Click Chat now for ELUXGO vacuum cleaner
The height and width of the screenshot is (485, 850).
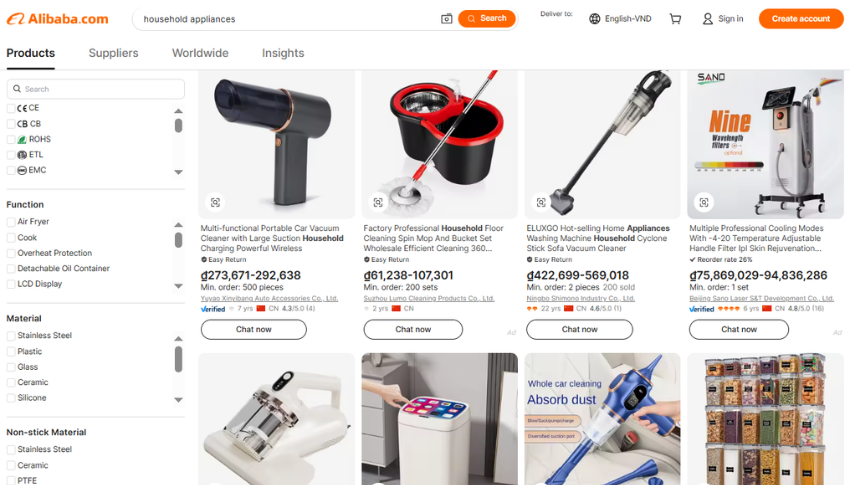(579, 329)
